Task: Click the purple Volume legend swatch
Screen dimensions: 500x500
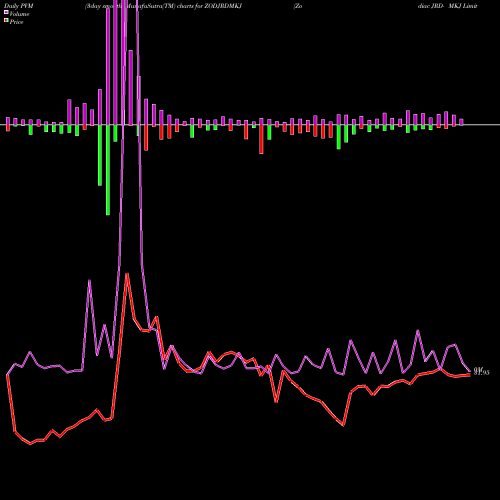Action: click(x=6, y=12)
